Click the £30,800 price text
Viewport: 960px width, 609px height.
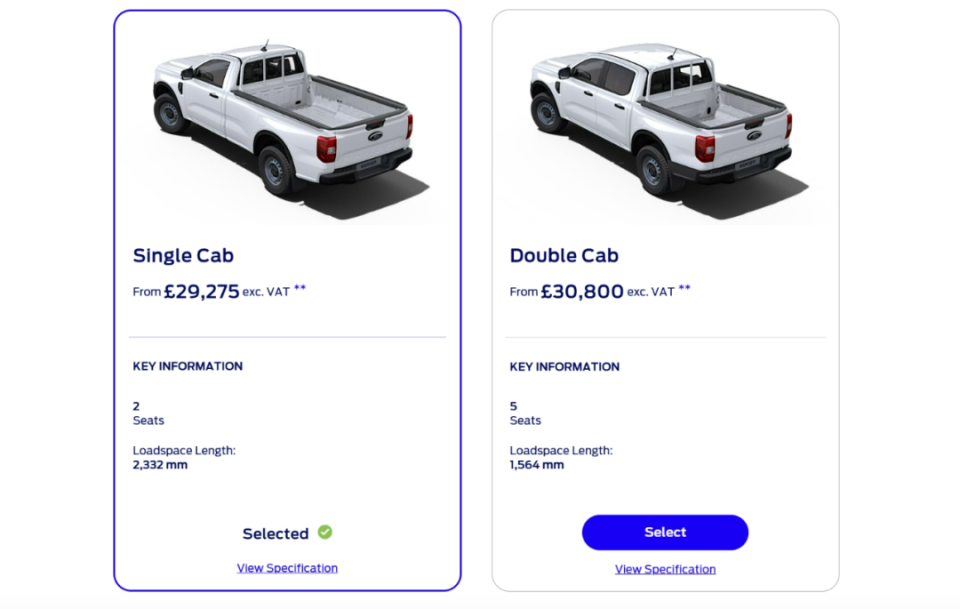tap(582, 291)
